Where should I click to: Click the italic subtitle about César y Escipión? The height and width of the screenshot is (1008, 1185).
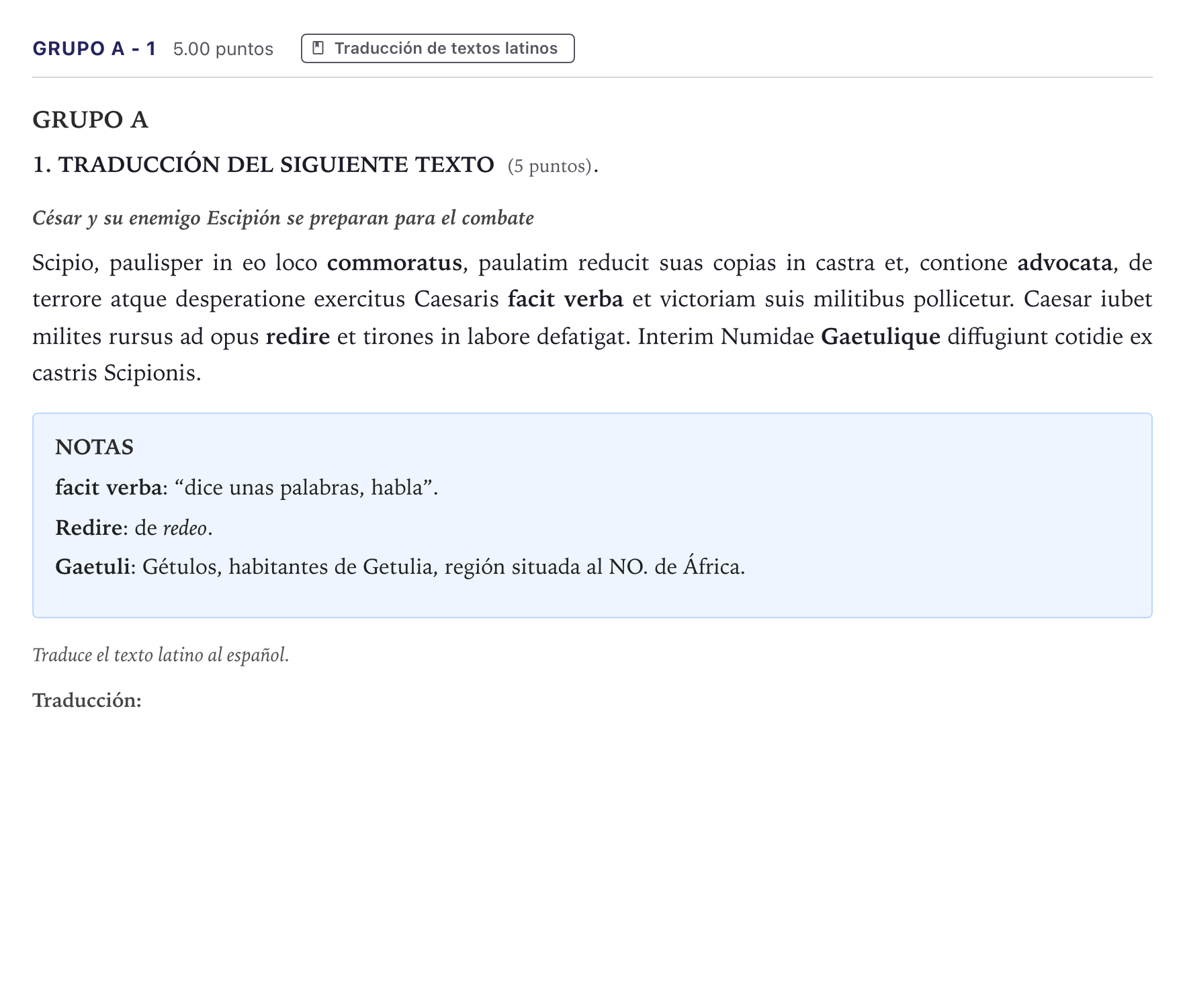(x=283, y=218)
